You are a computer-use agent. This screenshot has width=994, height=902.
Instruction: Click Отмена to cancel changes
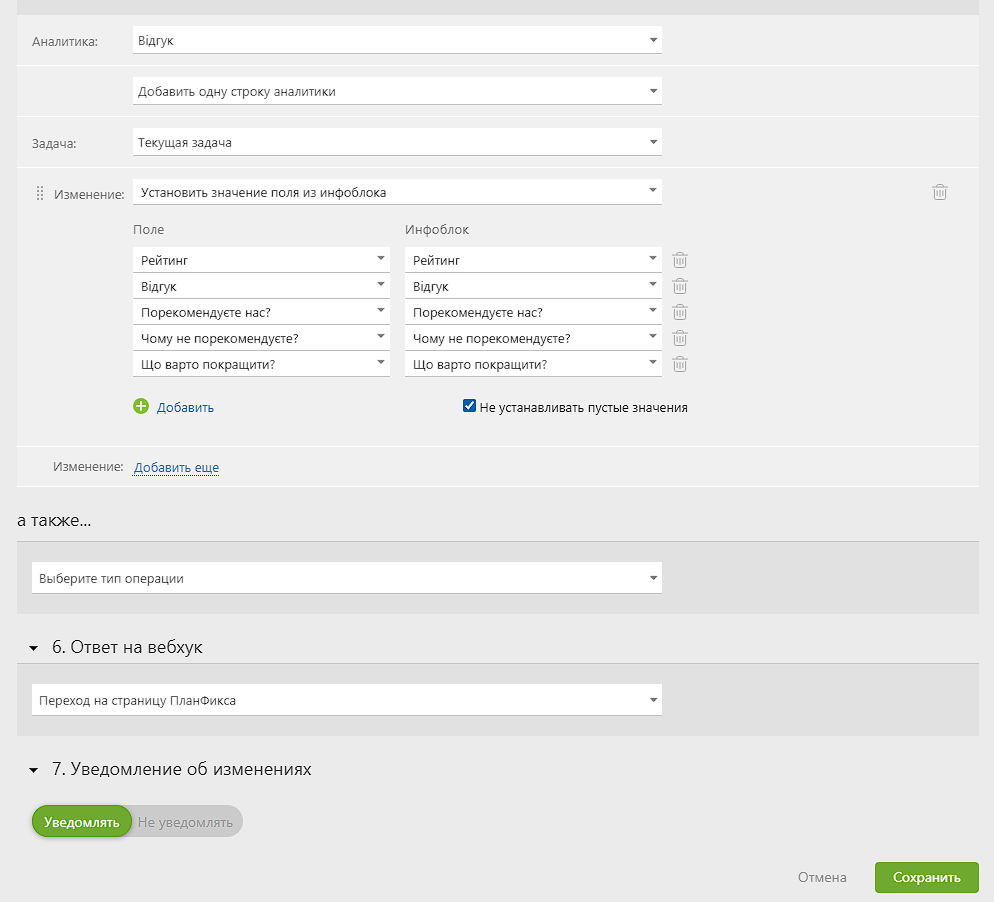point(822,877)
